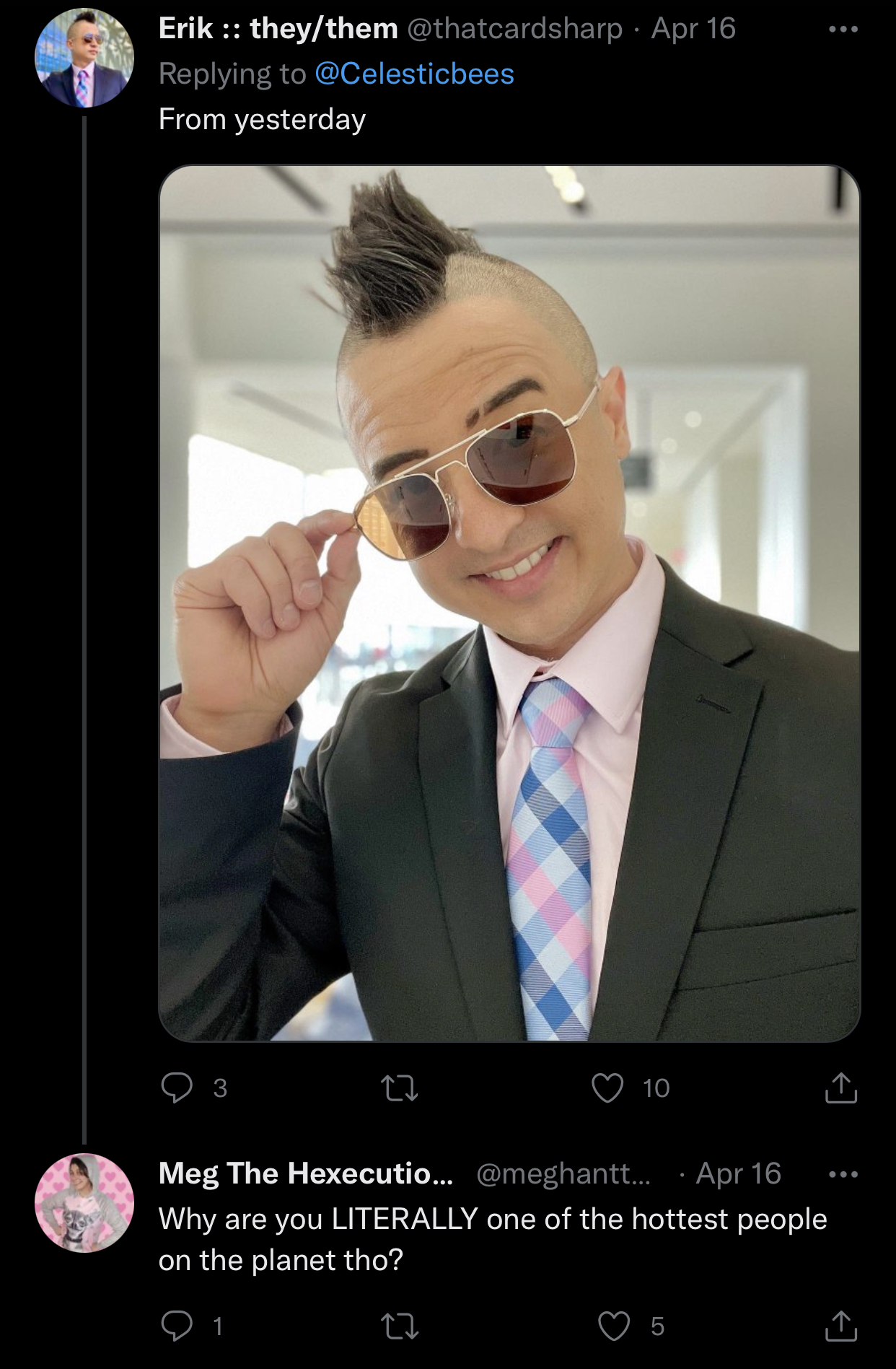
Task: View the @meghantt... handle profile
Action: coord(563,1174)
